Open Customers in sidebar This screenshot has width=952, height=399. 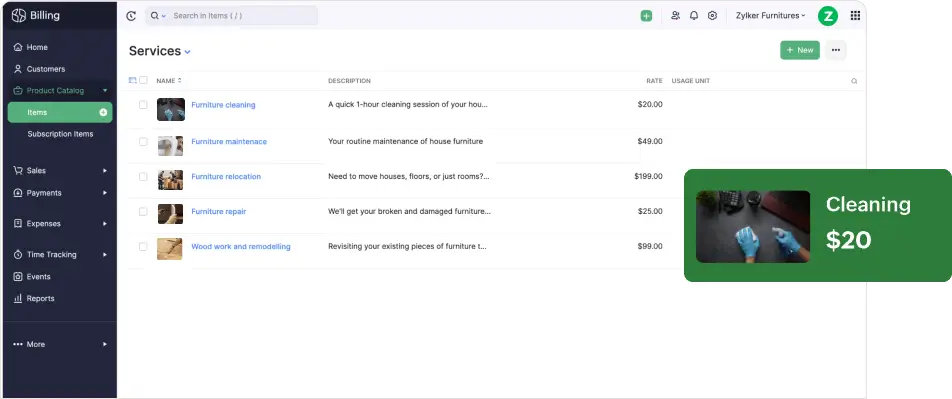click(x=46, y=69)
